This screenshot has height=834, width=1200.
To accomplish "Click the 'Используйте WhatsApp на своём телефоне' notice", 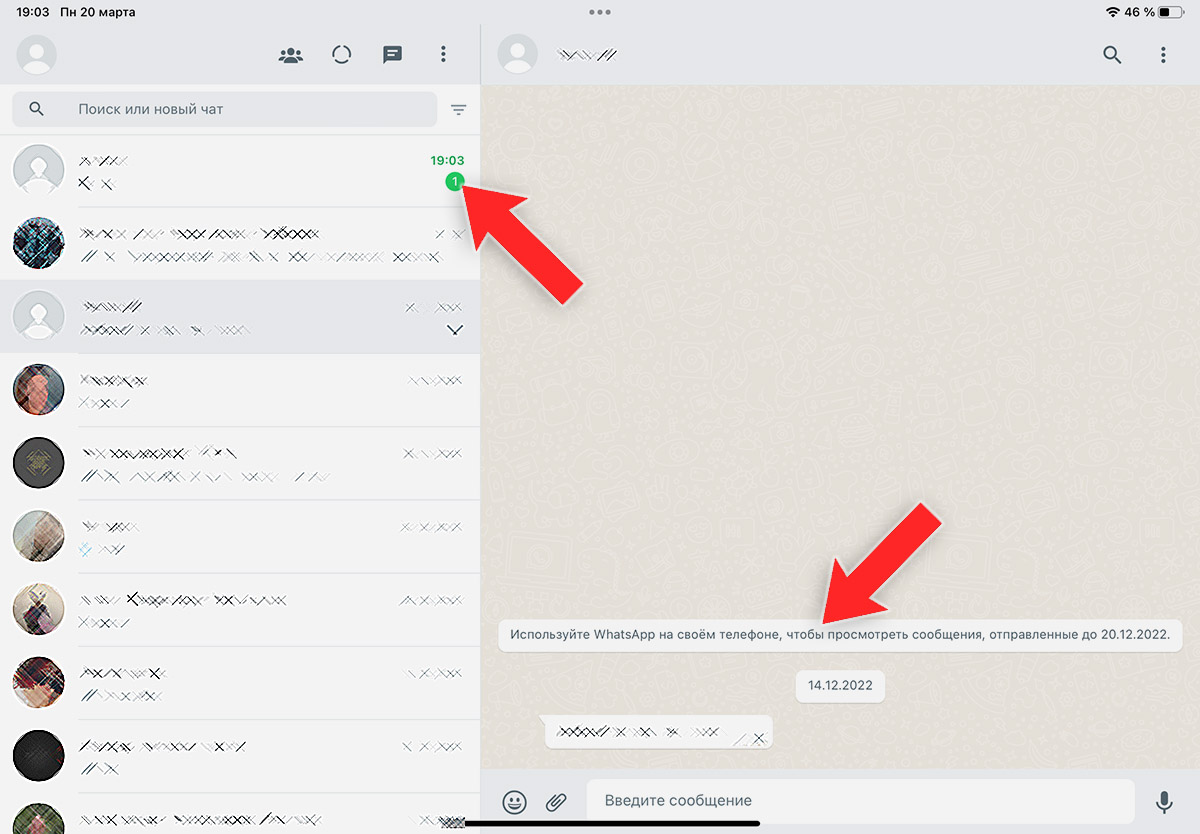I will (x=840, y=635).
